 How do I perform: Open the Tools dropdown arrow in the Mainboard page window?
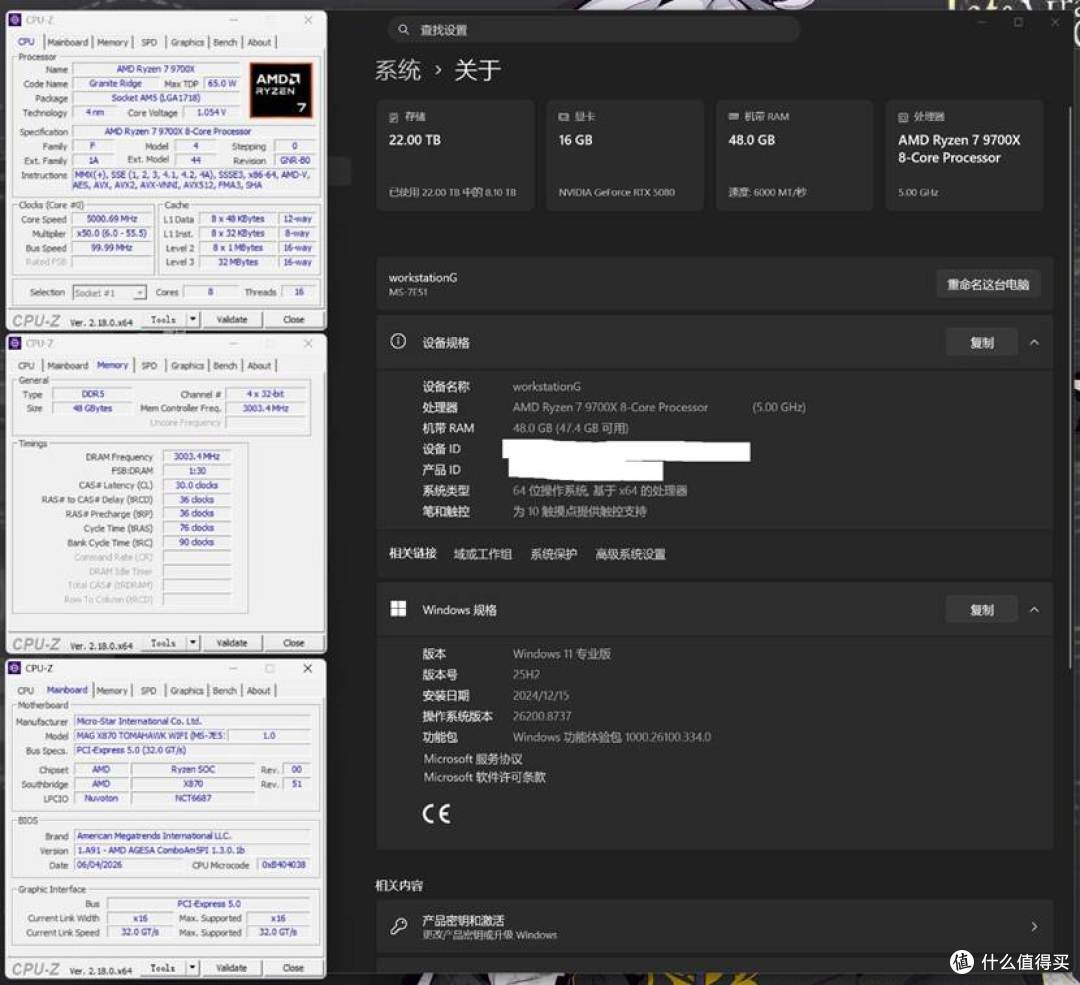(193, 968)
